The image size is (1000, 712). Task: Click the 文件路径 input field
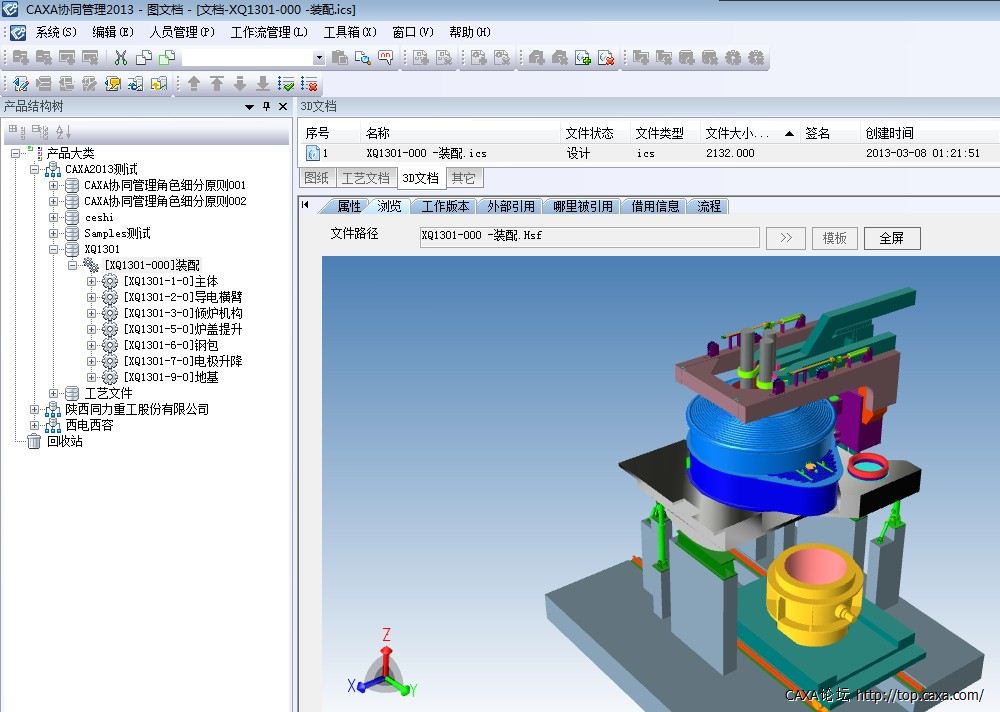[589, 237]
